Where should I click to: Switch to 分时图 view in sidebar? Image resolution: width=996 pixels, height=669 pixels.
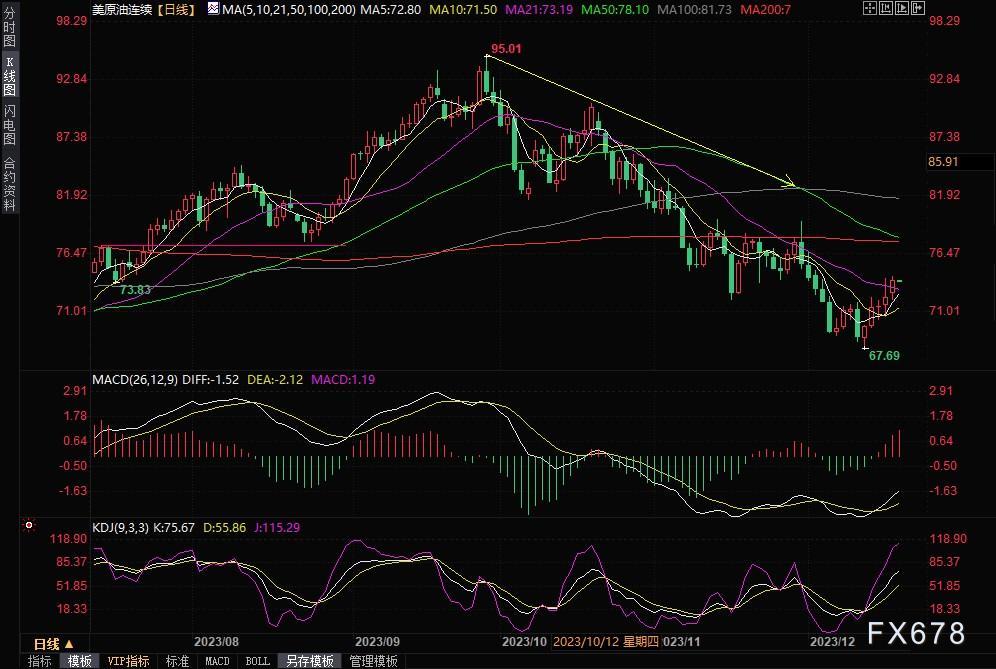pos(10,27)
